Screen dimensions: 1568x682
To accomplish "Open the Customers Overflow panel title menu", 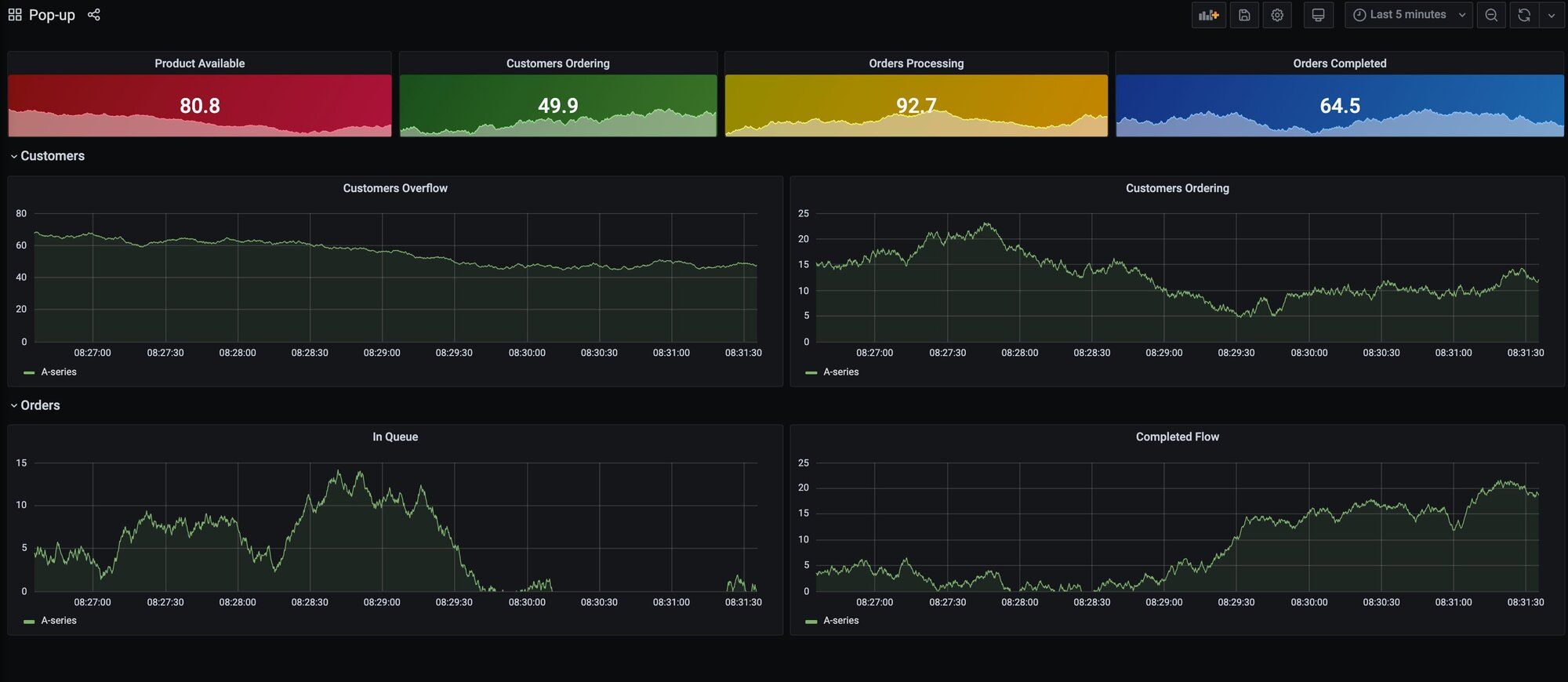I will (395, 188).
